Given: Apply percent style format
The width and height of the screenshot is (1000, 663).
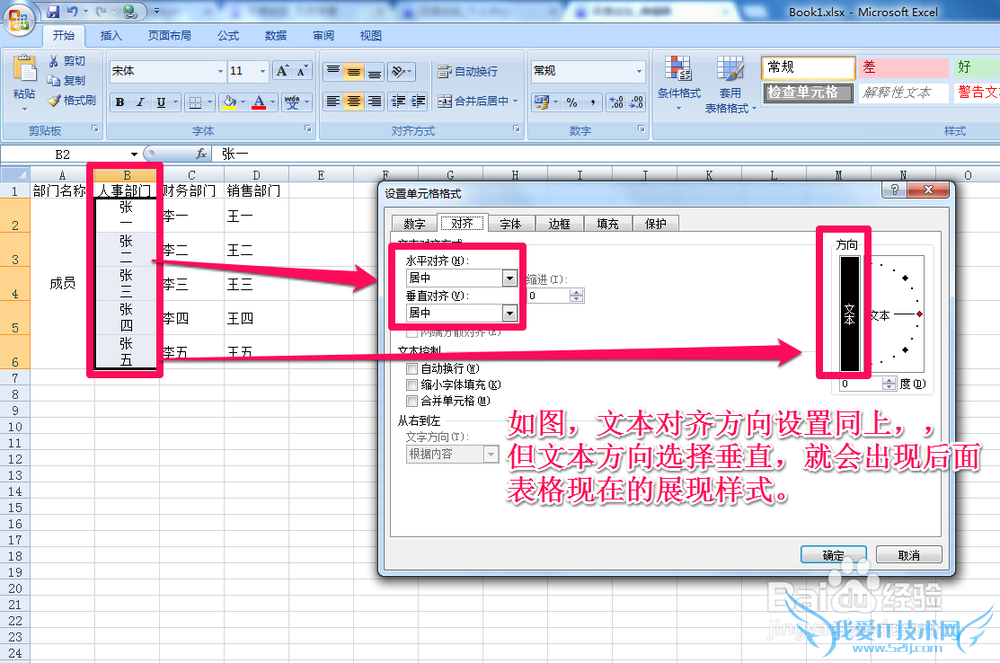Looking at the screenshot, I should [x=571, y=102].
